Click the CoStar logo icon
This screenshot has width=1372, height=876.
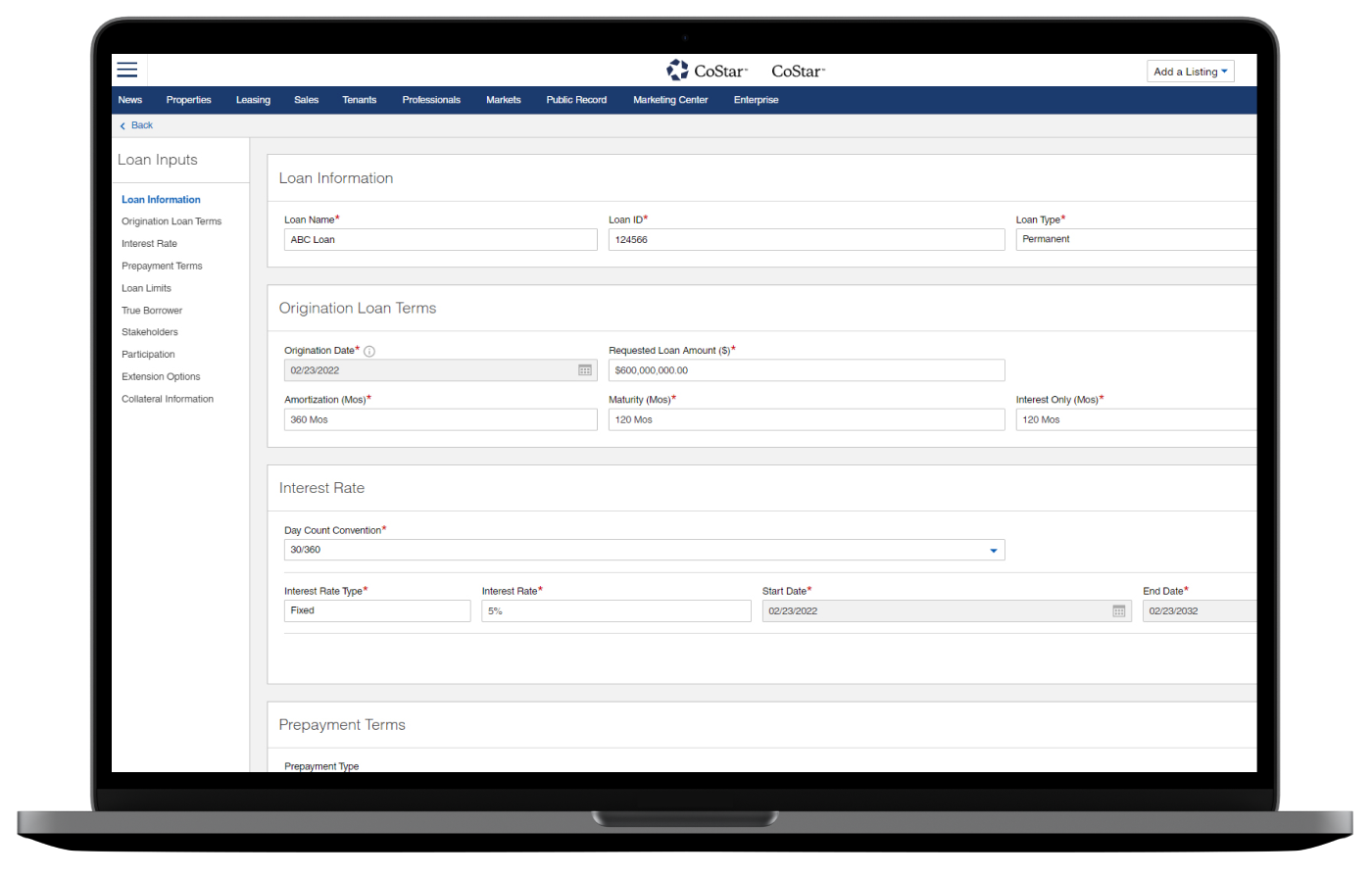coord(677,71)
